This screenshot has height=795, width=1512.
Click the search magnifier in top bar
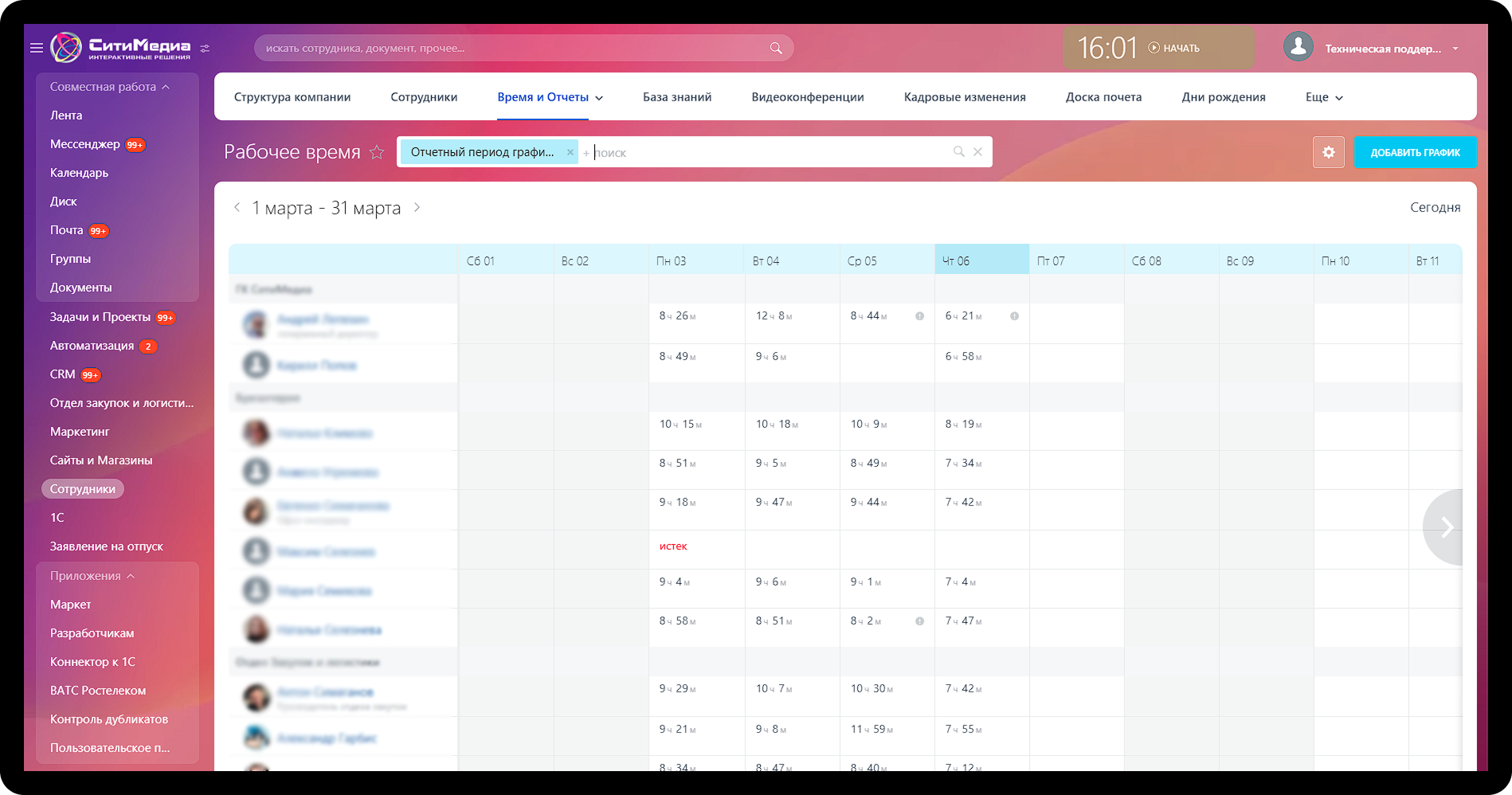(x=775, y=49)
